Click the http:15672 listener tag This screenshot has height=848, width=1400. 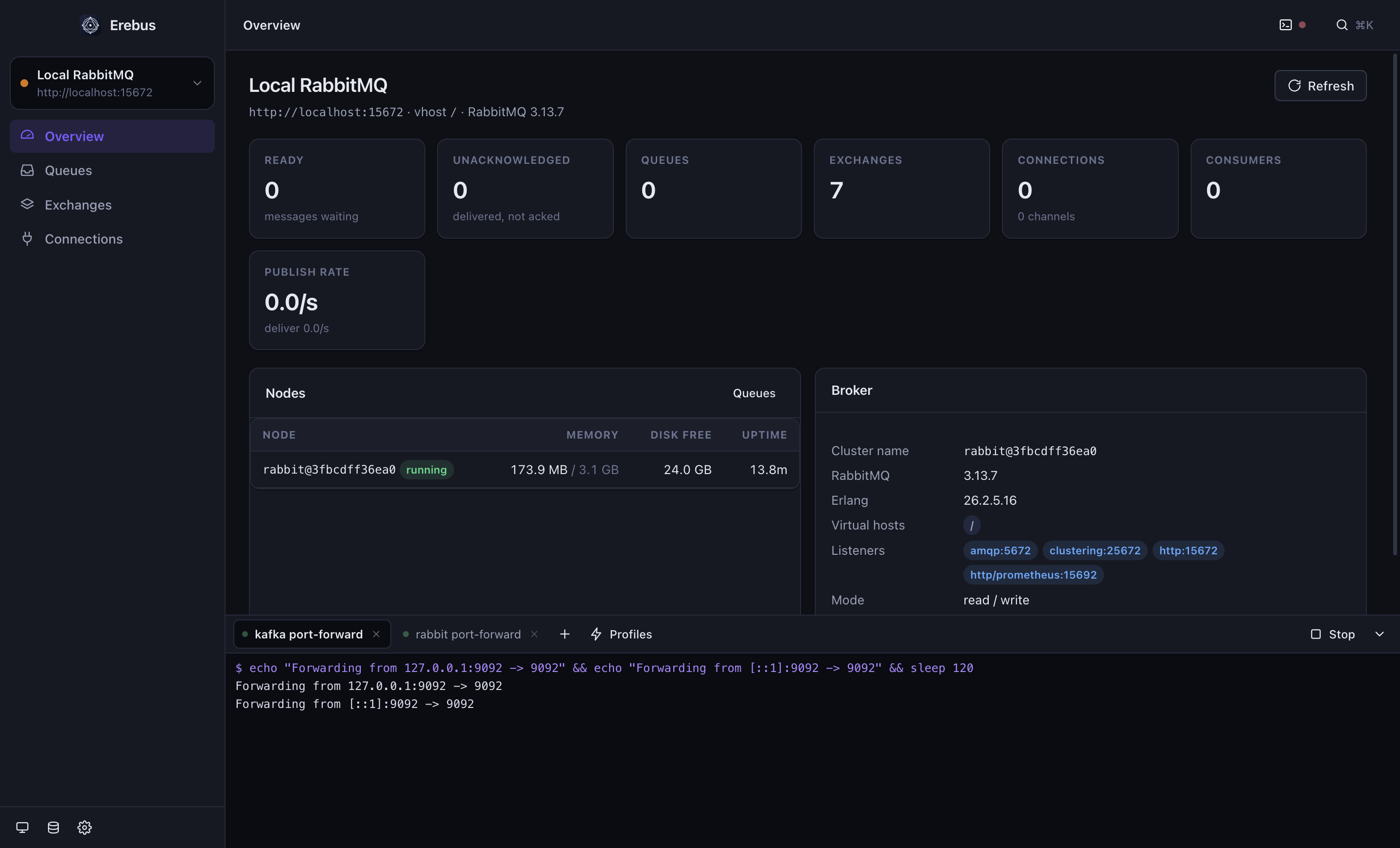tap(1188, 550)
